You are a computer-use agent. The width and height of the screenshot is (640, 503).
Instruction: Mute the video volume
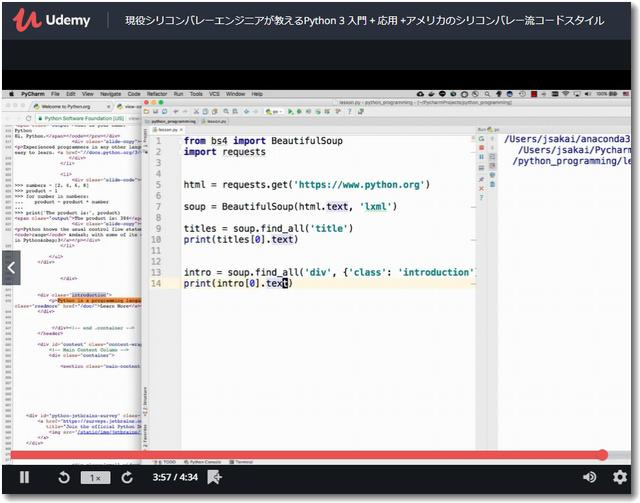[590, 478]
